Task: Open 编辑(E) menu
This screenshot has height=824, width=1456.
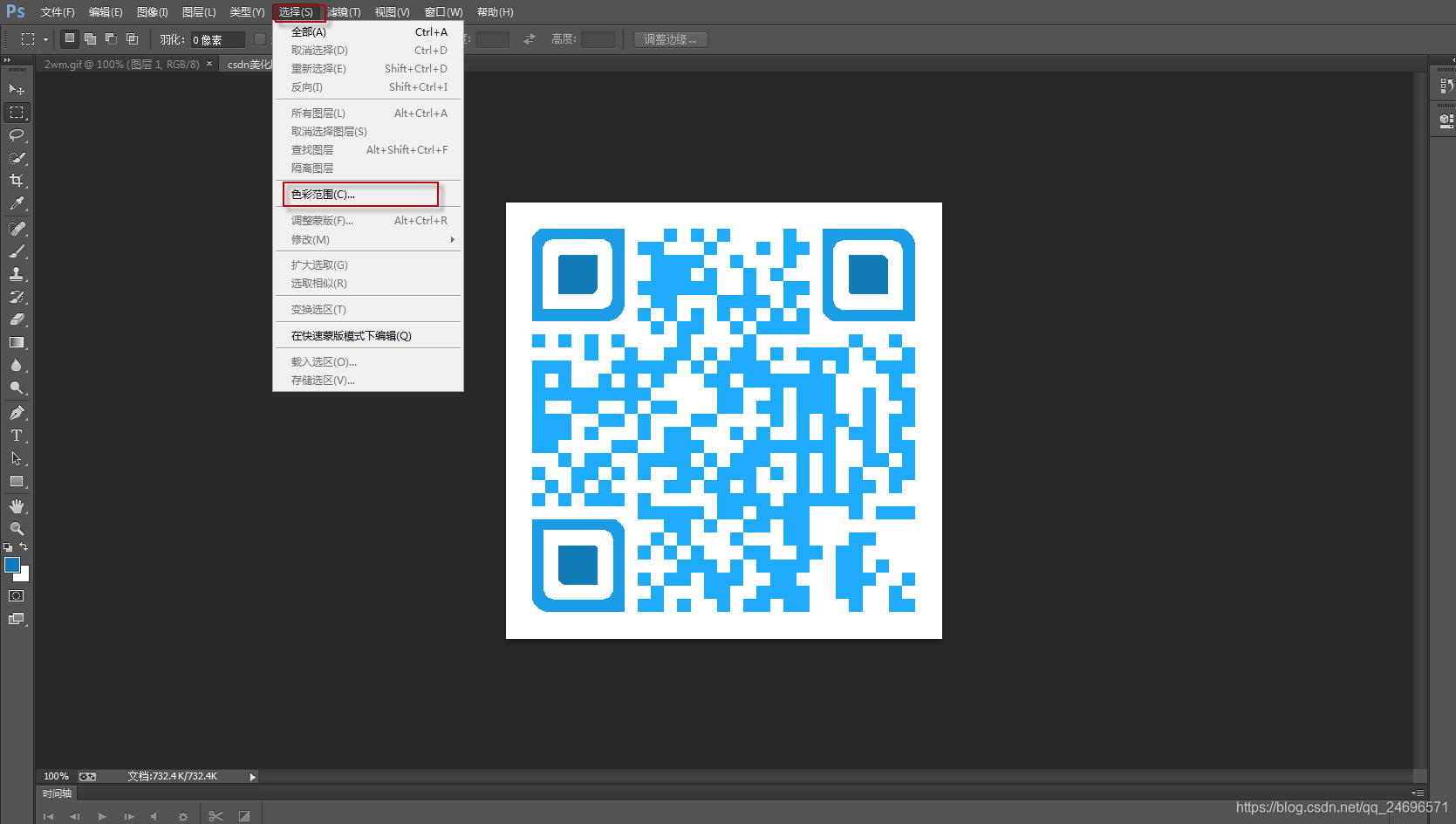Action: (x=106, y=12)
